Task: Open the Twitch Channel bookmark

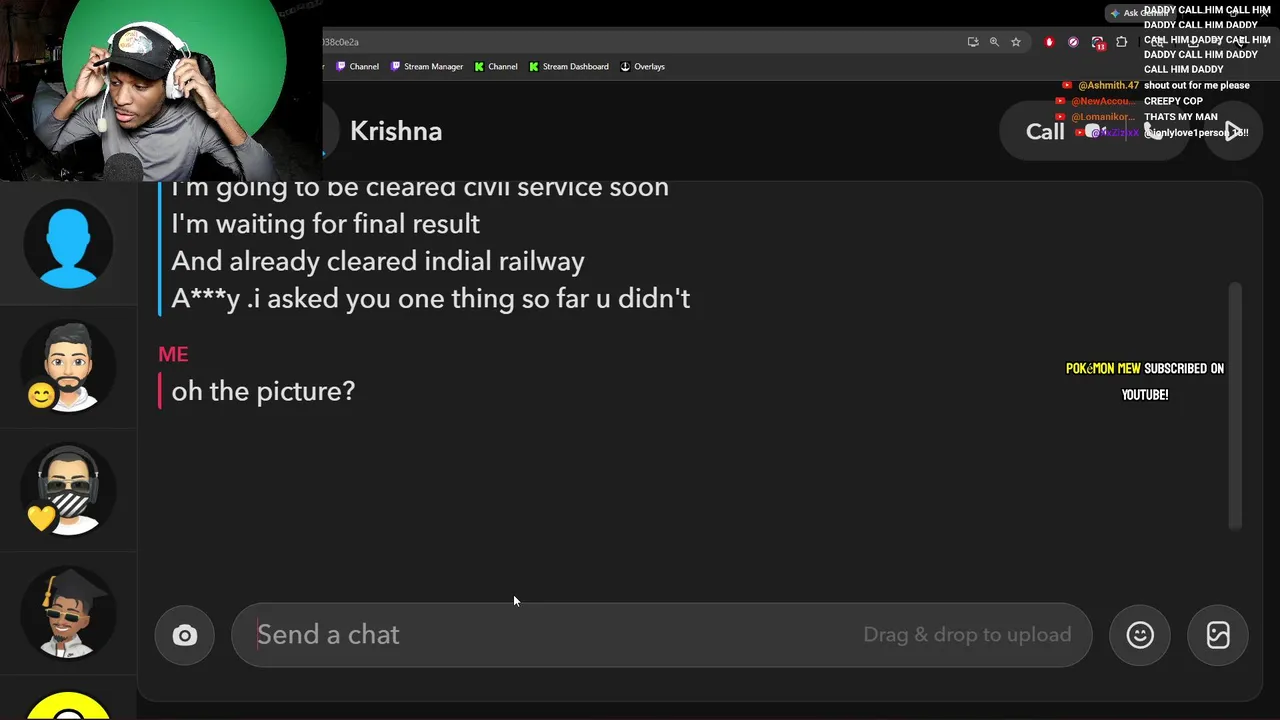Action: pyautogui.click(x=357, y=67)
